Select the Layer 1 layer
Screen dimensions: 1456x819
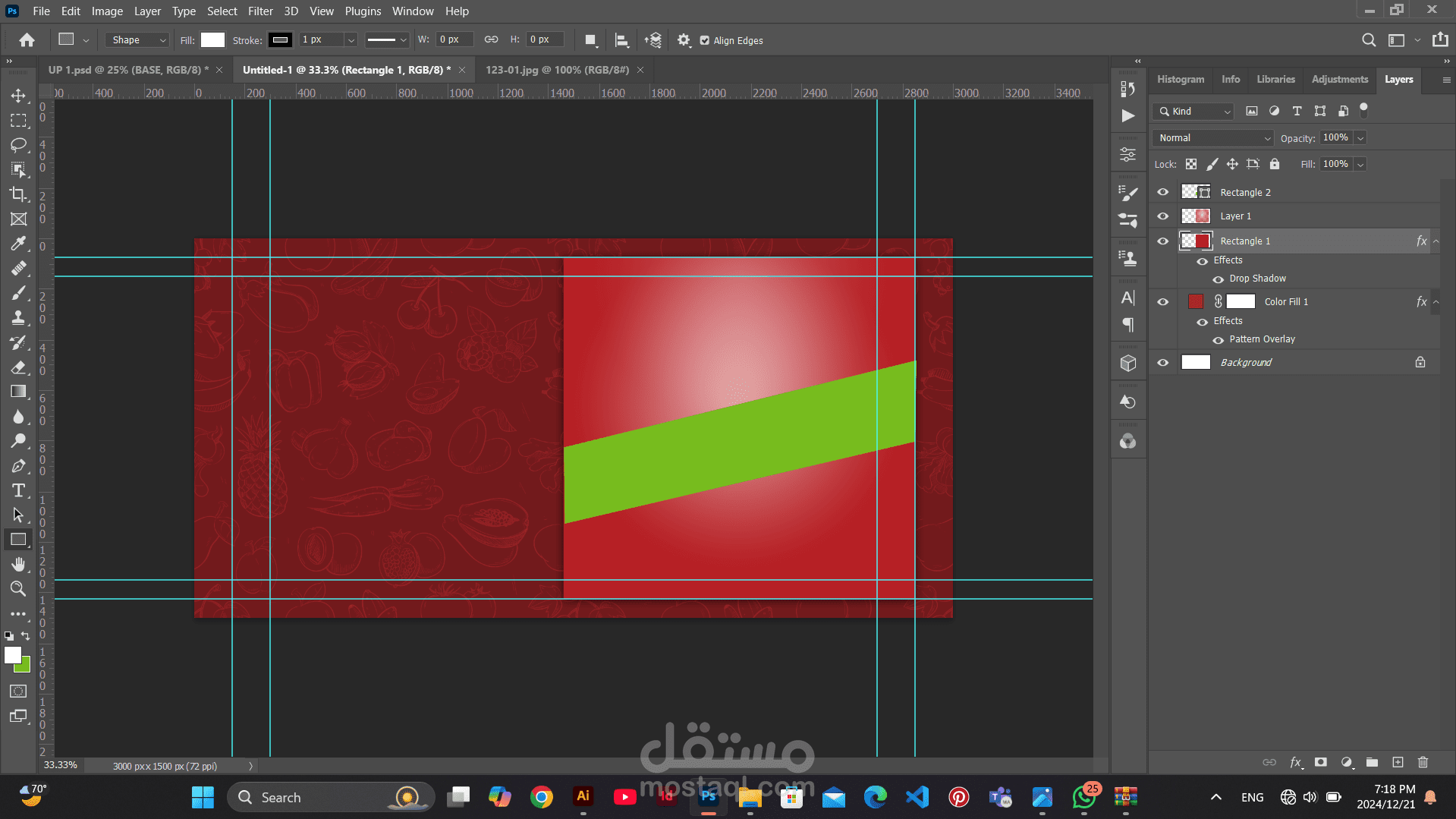[x=1235, y=216]
